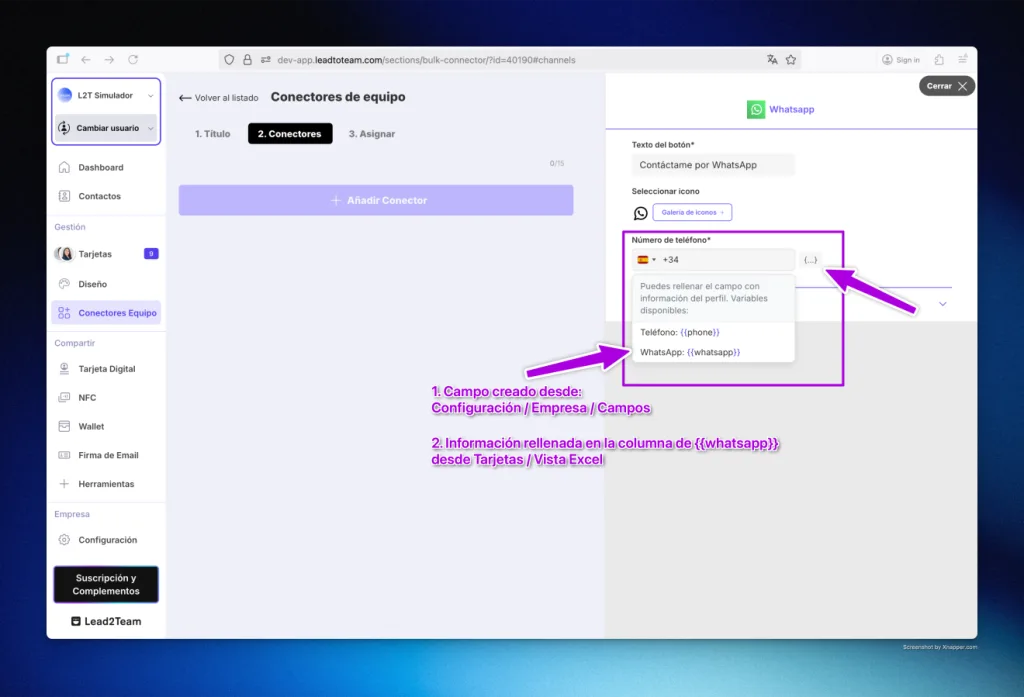Open the browser application menu icon

tap(963, 59)
